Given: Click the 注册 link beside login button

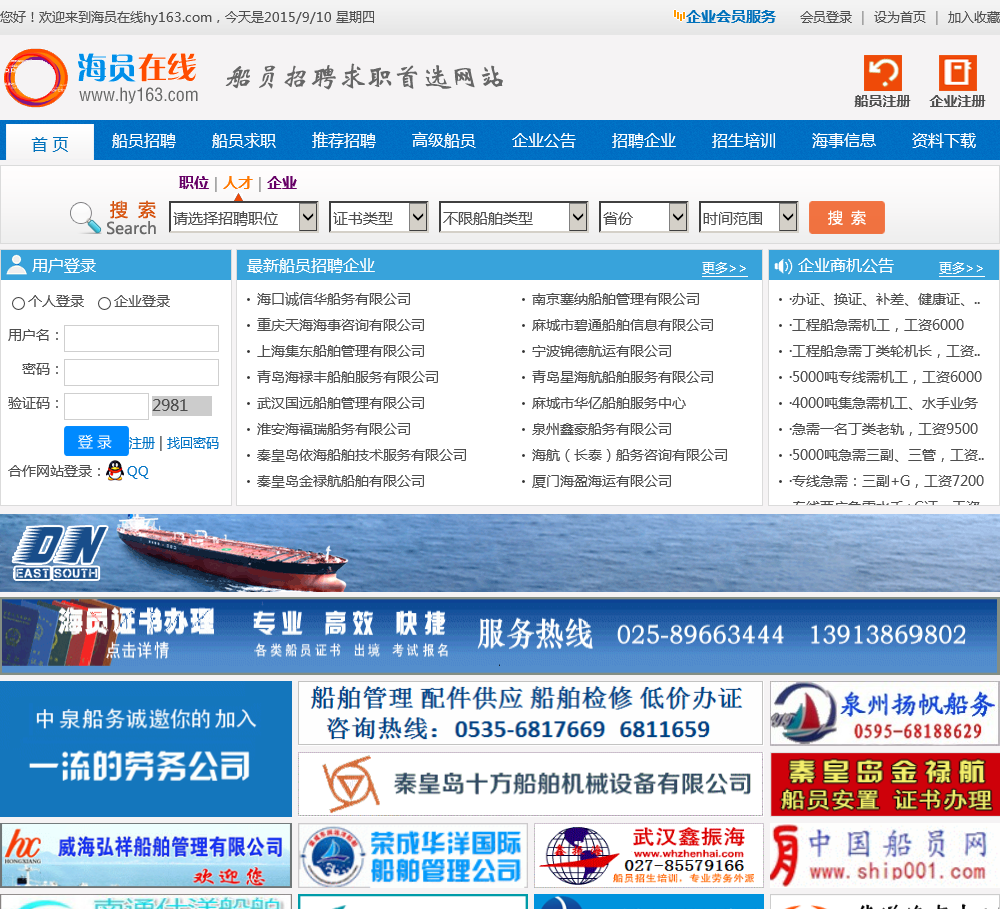Looking at the screenshot, I should point(142,443).
